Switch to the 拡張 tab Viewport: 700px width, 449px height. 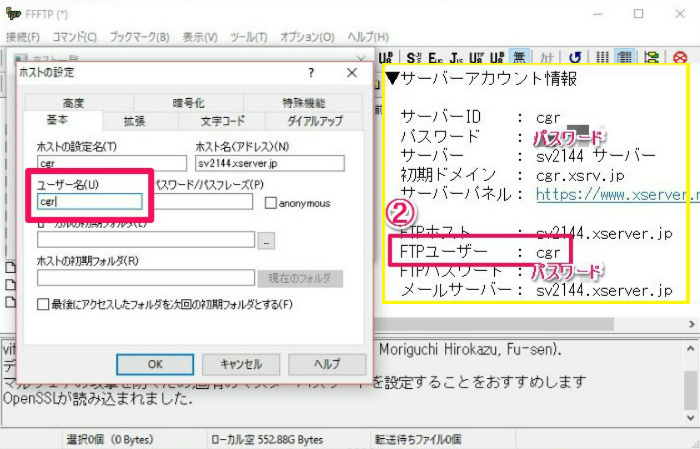point(134,121)
